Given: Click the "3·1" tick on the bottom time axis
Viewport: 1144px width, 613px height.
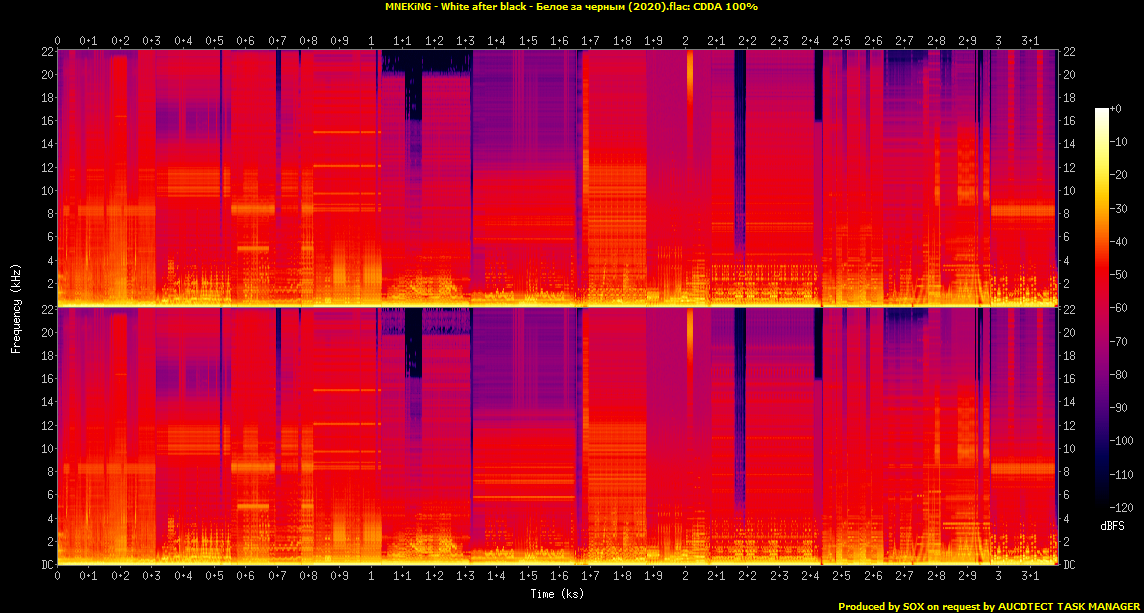Looking at the screenshot, I should 1030,575.
